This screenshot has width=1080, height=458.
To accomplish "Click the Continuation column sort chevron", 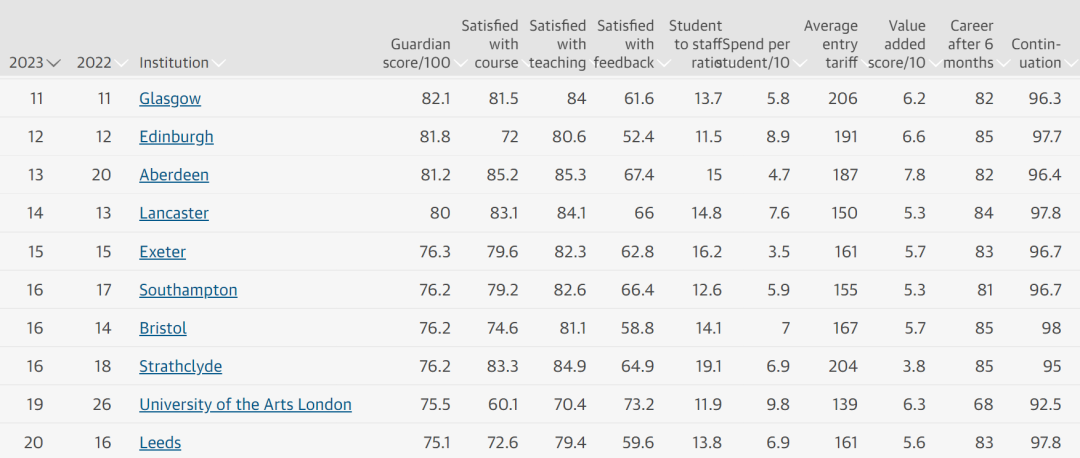I will [x=1069, y=63].
